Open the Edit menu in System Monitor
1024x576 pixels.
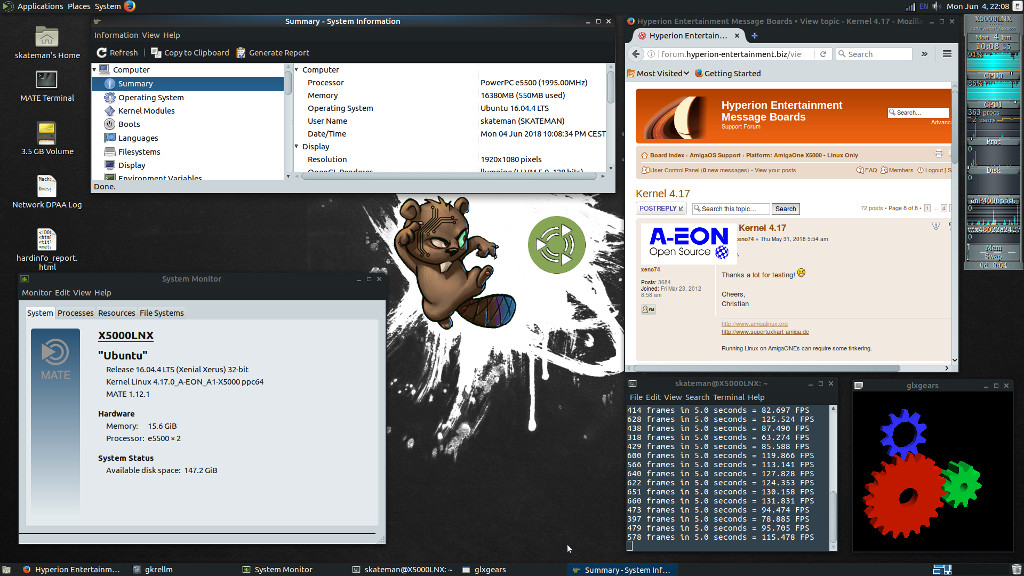point(62,293)
